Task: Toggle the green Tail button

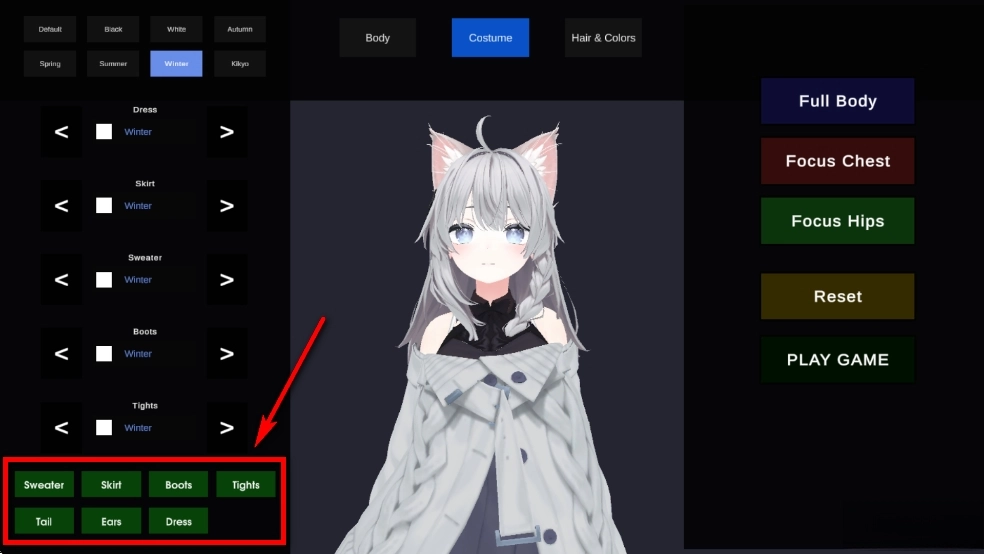Action: [x=44, y=521]
